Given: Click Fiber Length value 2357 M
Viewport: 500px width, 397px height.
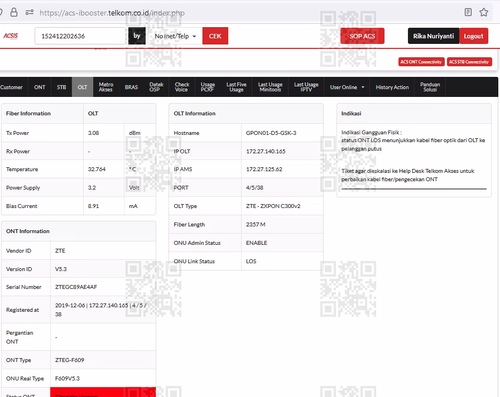Looking at the screenshot, I should 255,225.
